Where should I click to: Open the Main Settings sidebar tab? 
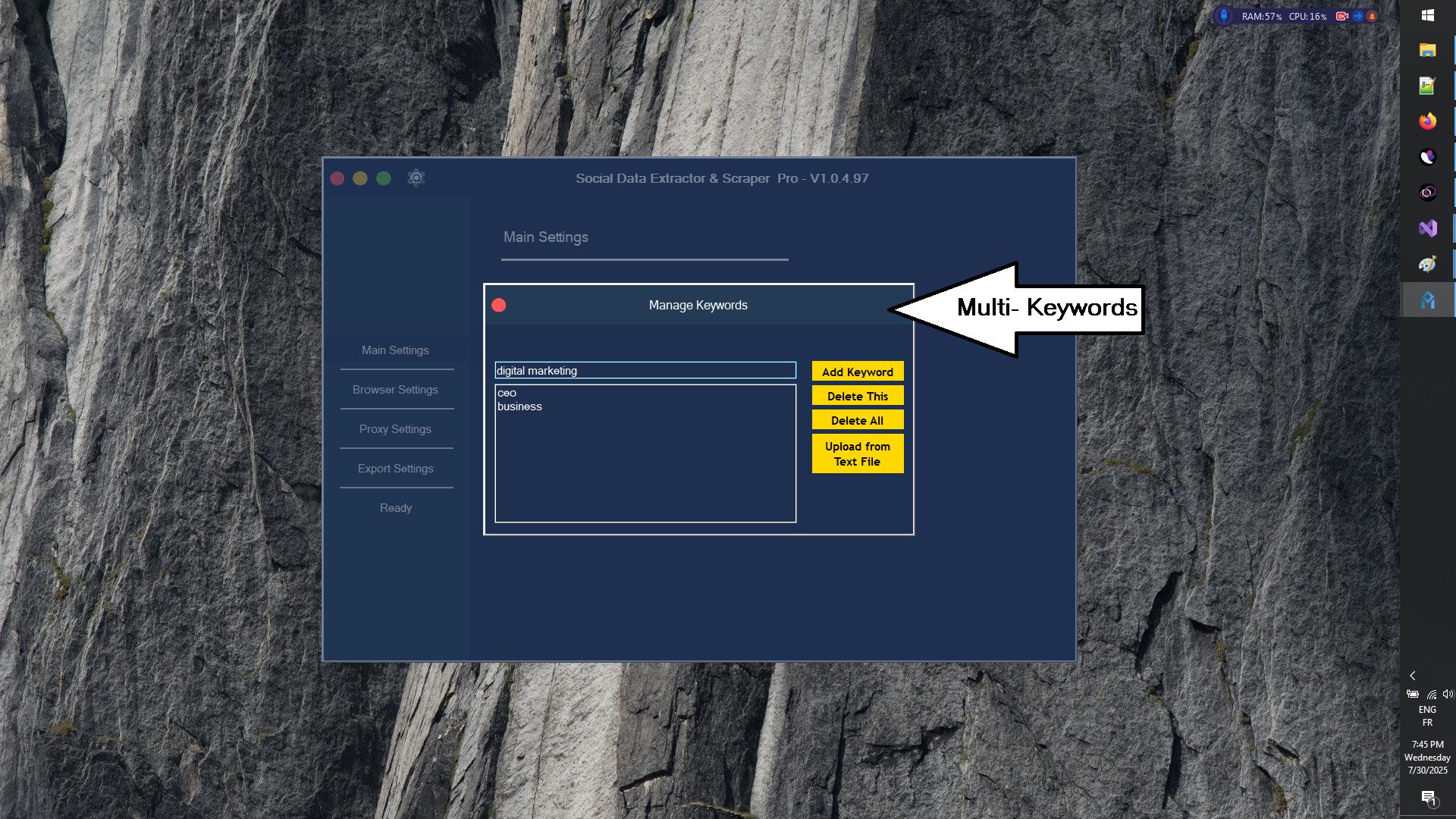pyautogui.click(x=395, y=350)
